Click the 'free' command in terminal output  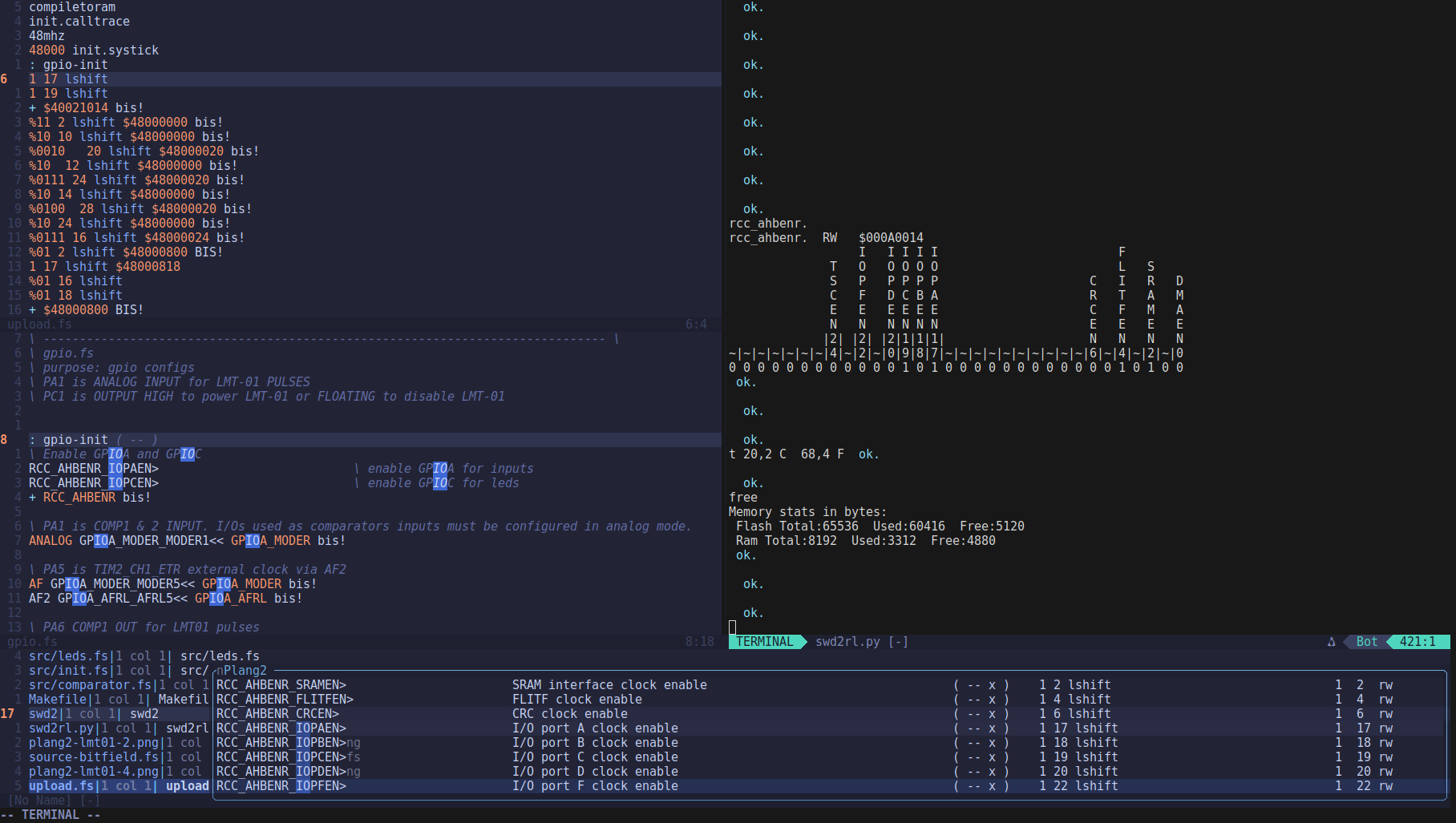click(x=742, y=498)
